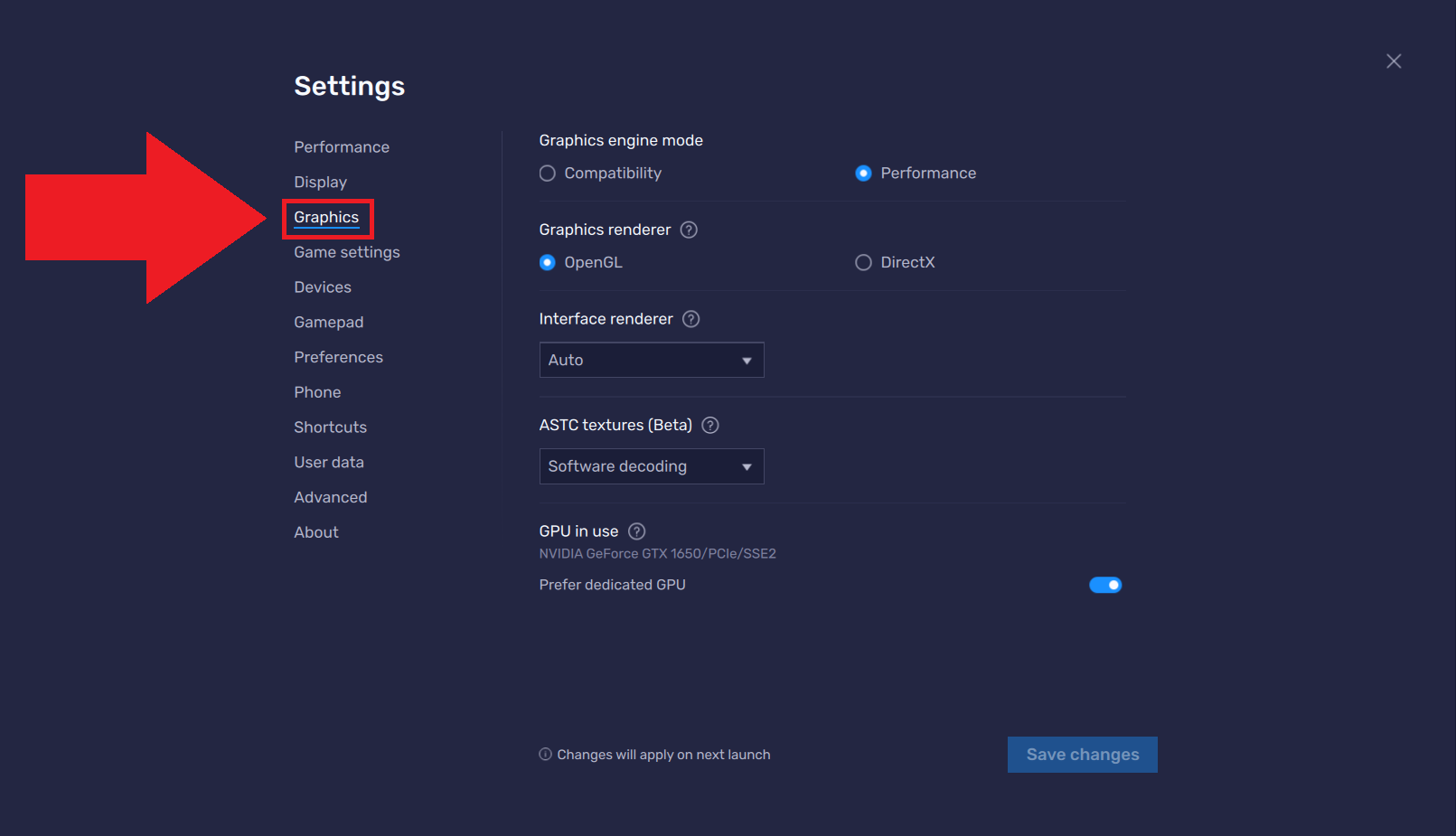
Task: Open the Graphics renderer help tooltip
Action: 688,230
